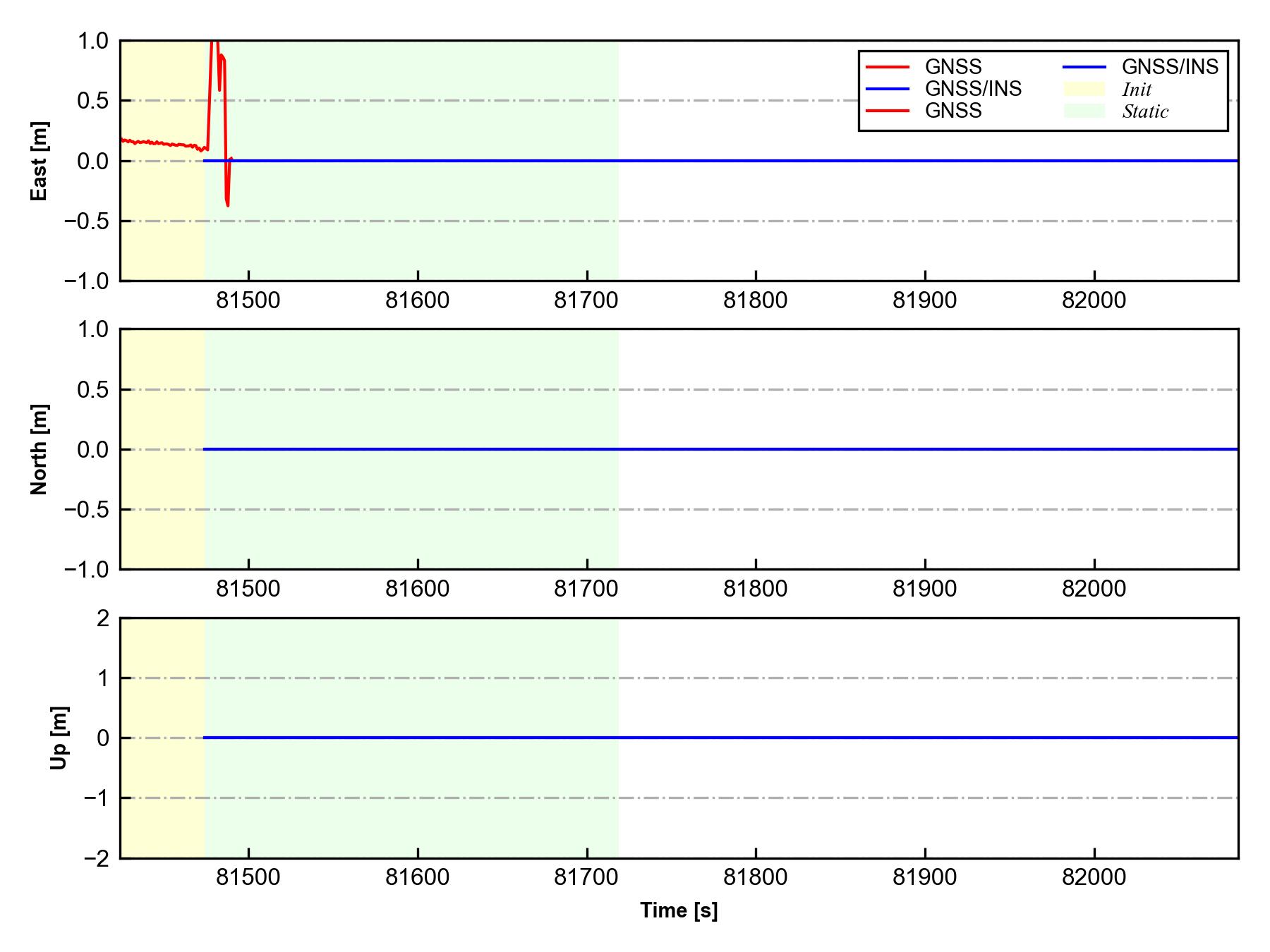The image size is (1270, 952).
Task: Click the bottom-left GNSS legend red line sample
Action: (x=888, y=111)
